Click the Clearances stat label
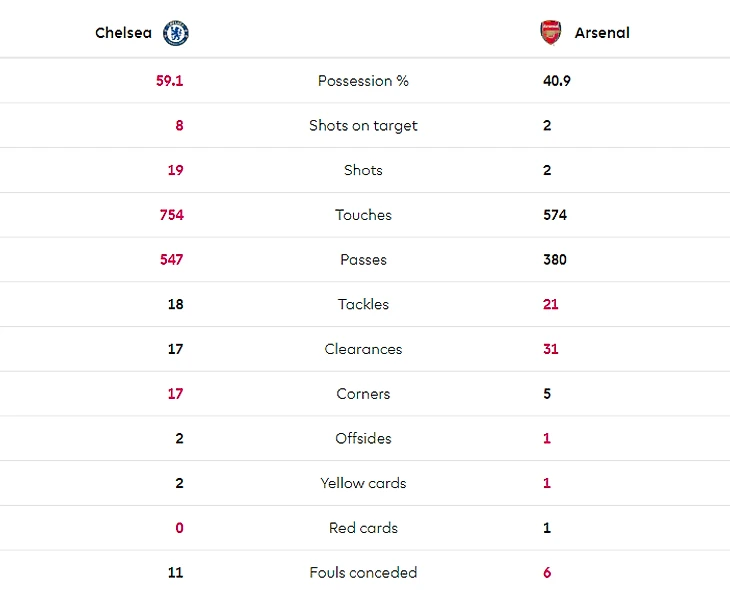Image resolution: width=730 pixels, height=590 pixels. 363,349
